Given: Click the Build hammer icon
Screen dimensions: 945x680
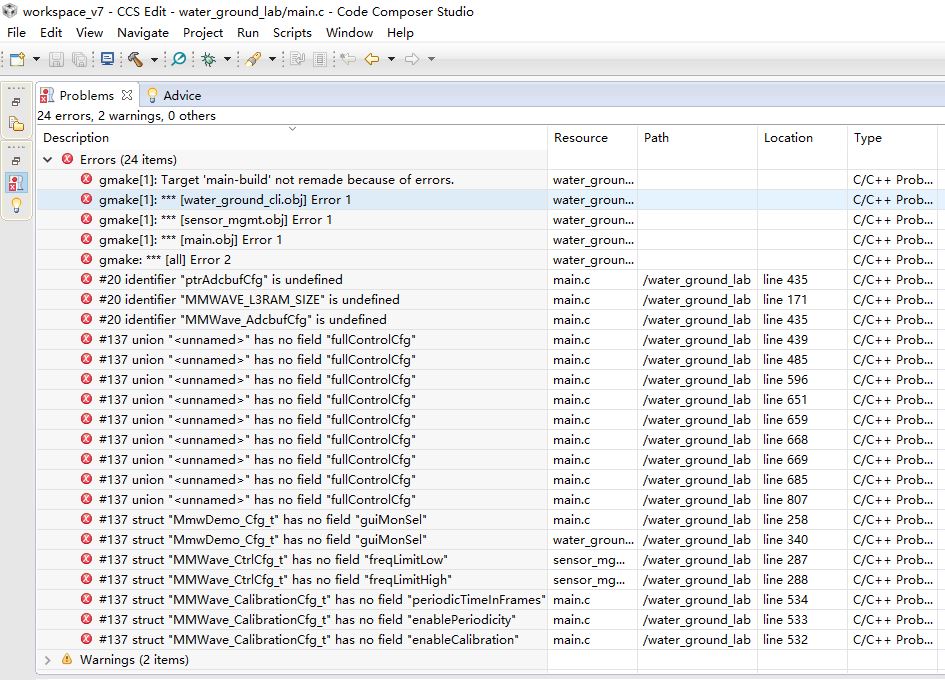Looking at the screenshot, I should click(135, 60).
